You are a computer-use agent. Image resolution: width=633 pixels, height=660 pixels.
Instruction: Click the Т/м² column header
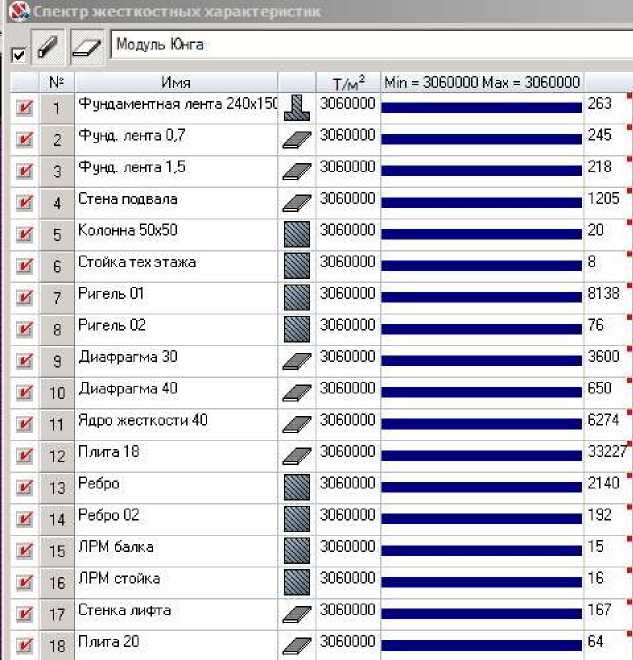coord(348,82)
